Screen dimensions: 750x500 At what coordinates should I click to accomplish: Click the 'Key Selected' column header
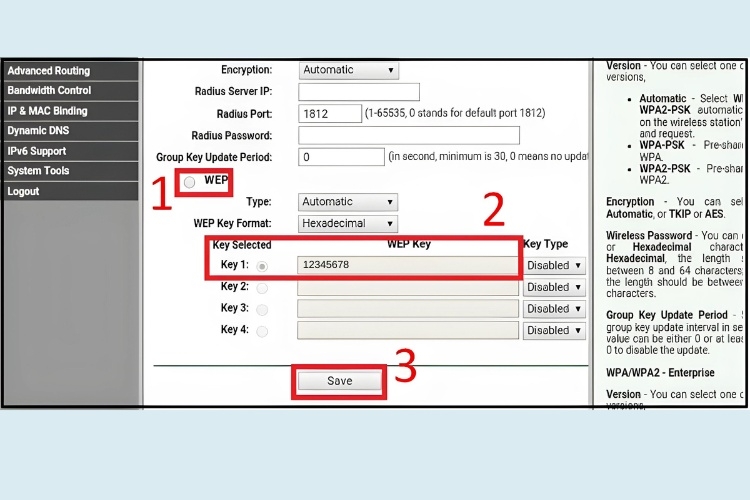(242, 245)
